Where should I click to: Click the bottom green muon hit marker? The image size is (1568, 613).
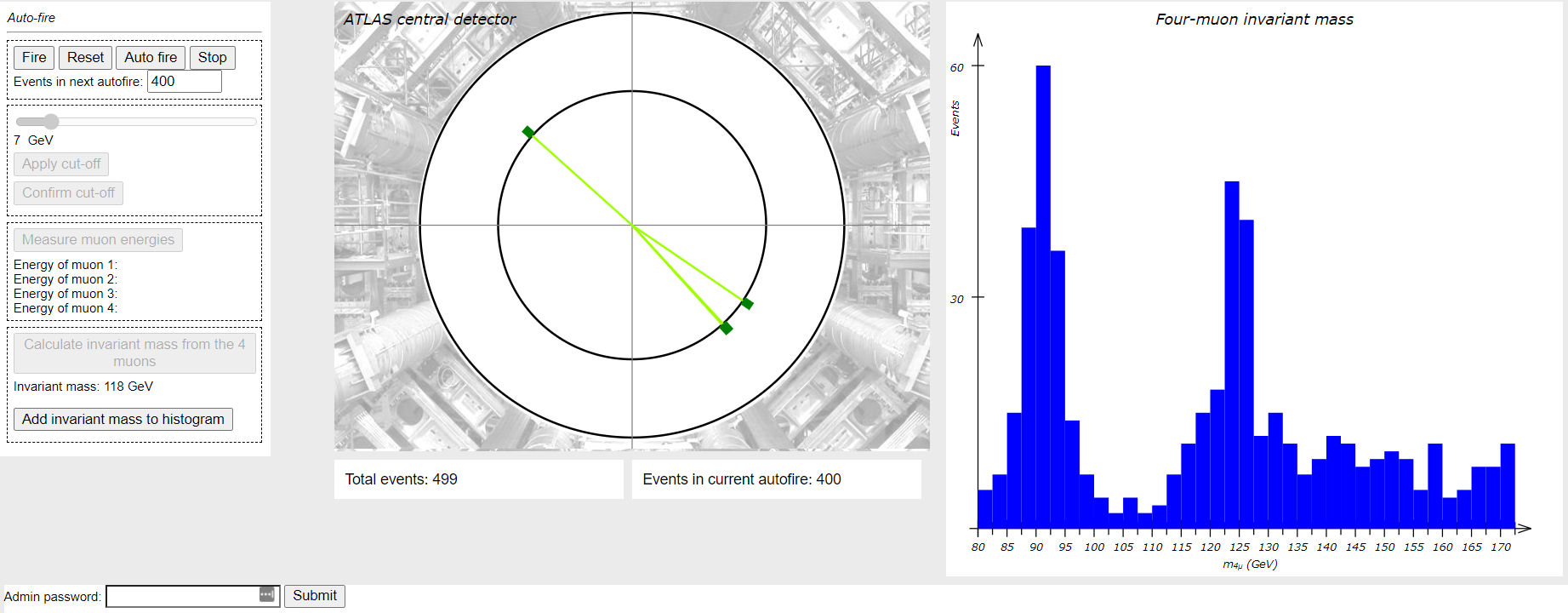click(726, 328)
